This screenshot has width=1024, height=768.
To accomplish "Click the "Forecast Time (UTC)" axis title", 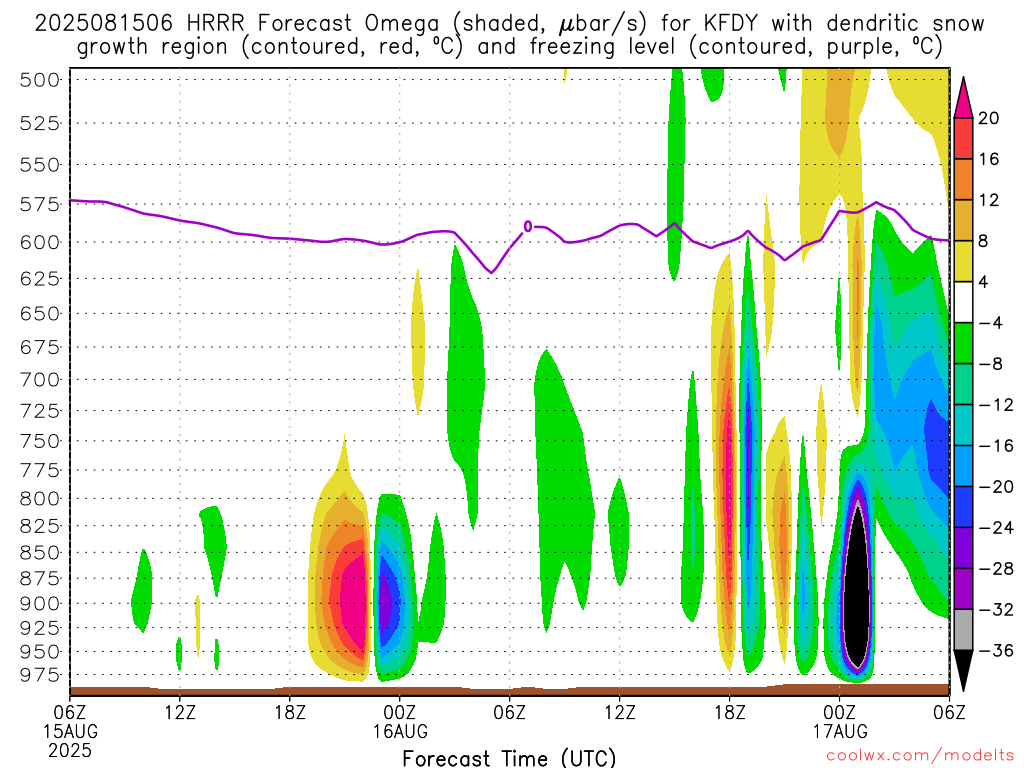I will pos(509,758).
